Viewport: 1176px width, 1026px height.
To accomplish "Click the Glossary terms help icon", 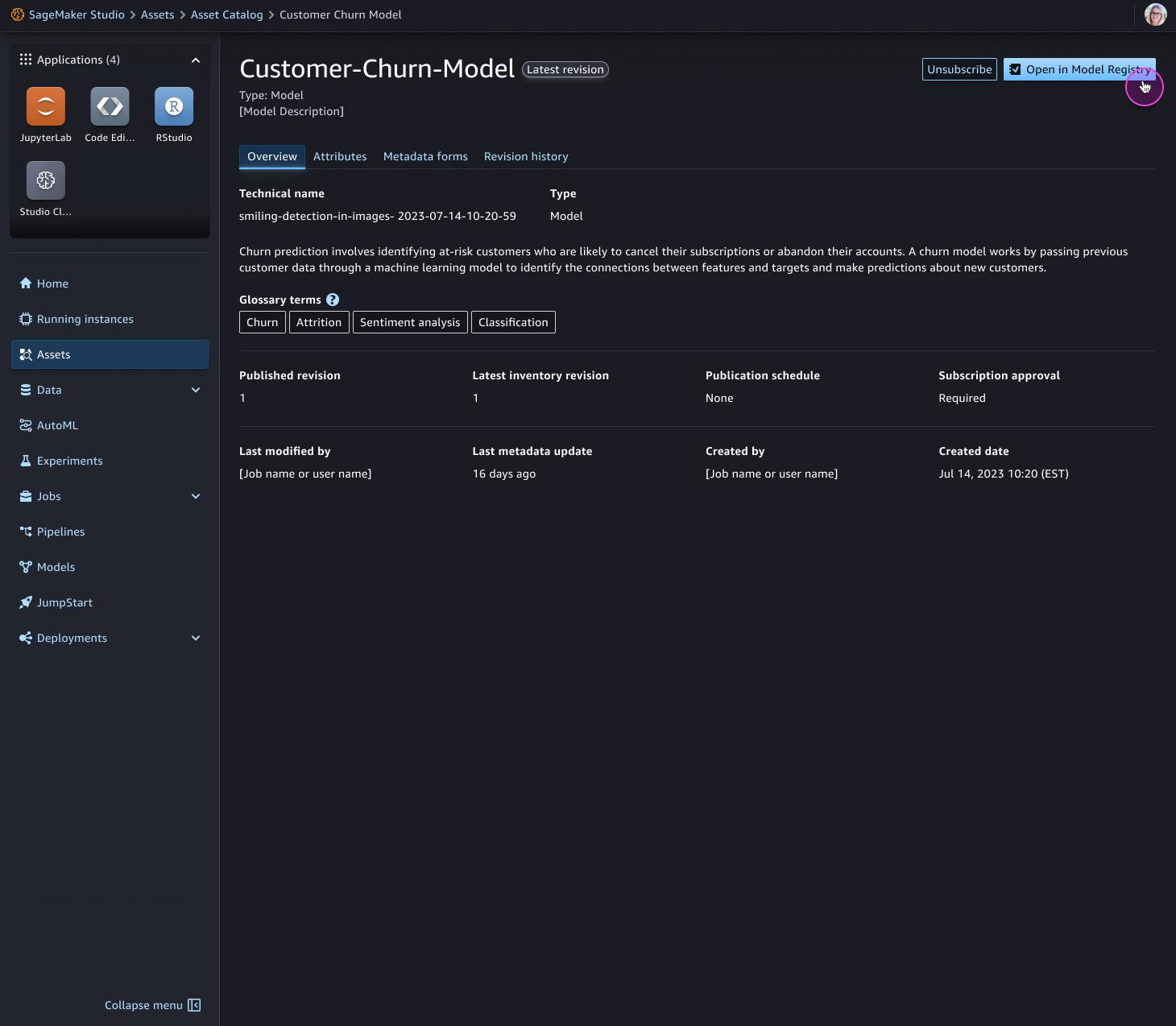I will (333, 300).
